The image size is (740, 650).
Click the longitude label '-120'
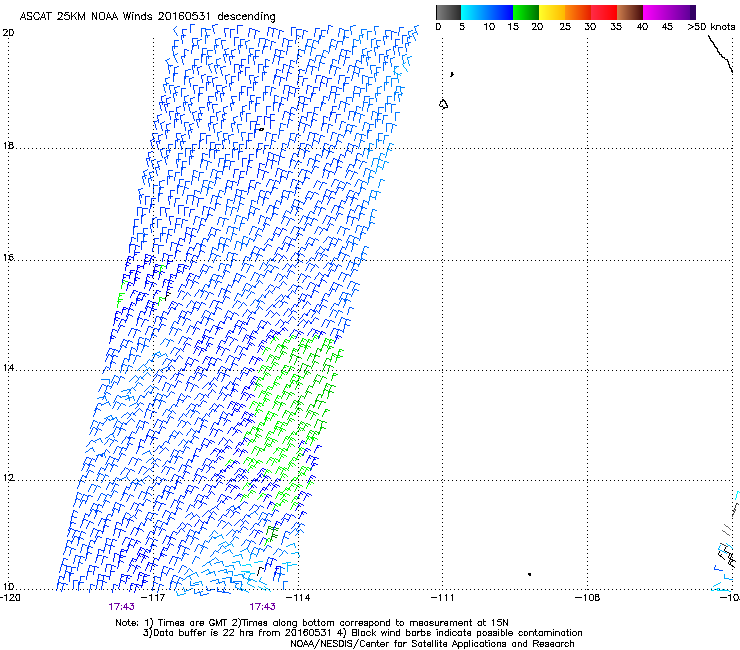coord(10,598)
